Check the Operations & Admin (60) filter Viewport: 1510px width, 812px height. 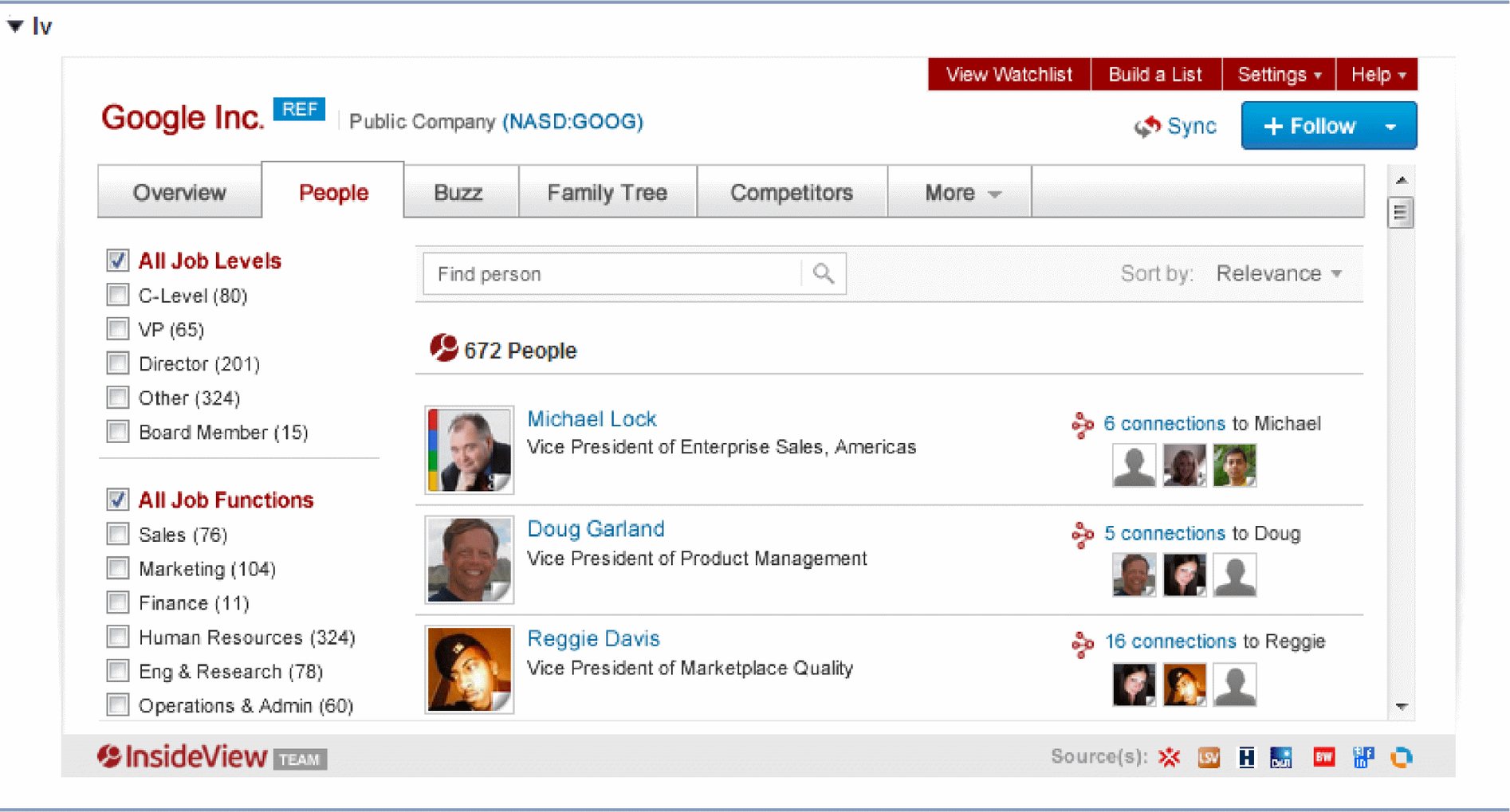tap(117, 705)
